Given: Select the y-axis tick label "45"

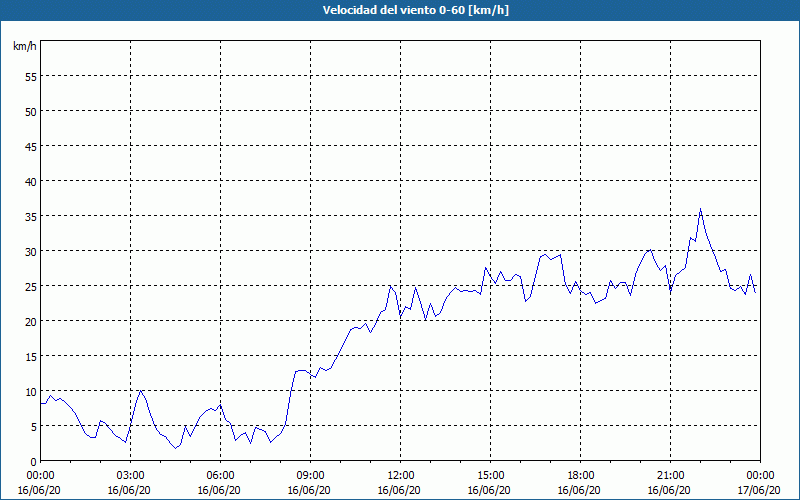Looking at the screenshot, I should point(31,146).
